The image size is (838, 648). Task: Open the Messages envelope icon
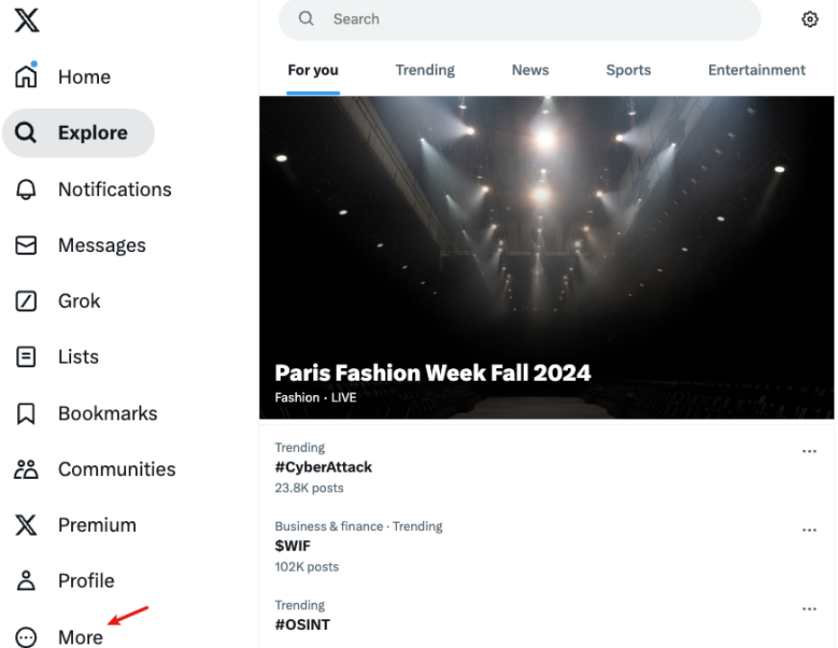click(x=27, y=245)
